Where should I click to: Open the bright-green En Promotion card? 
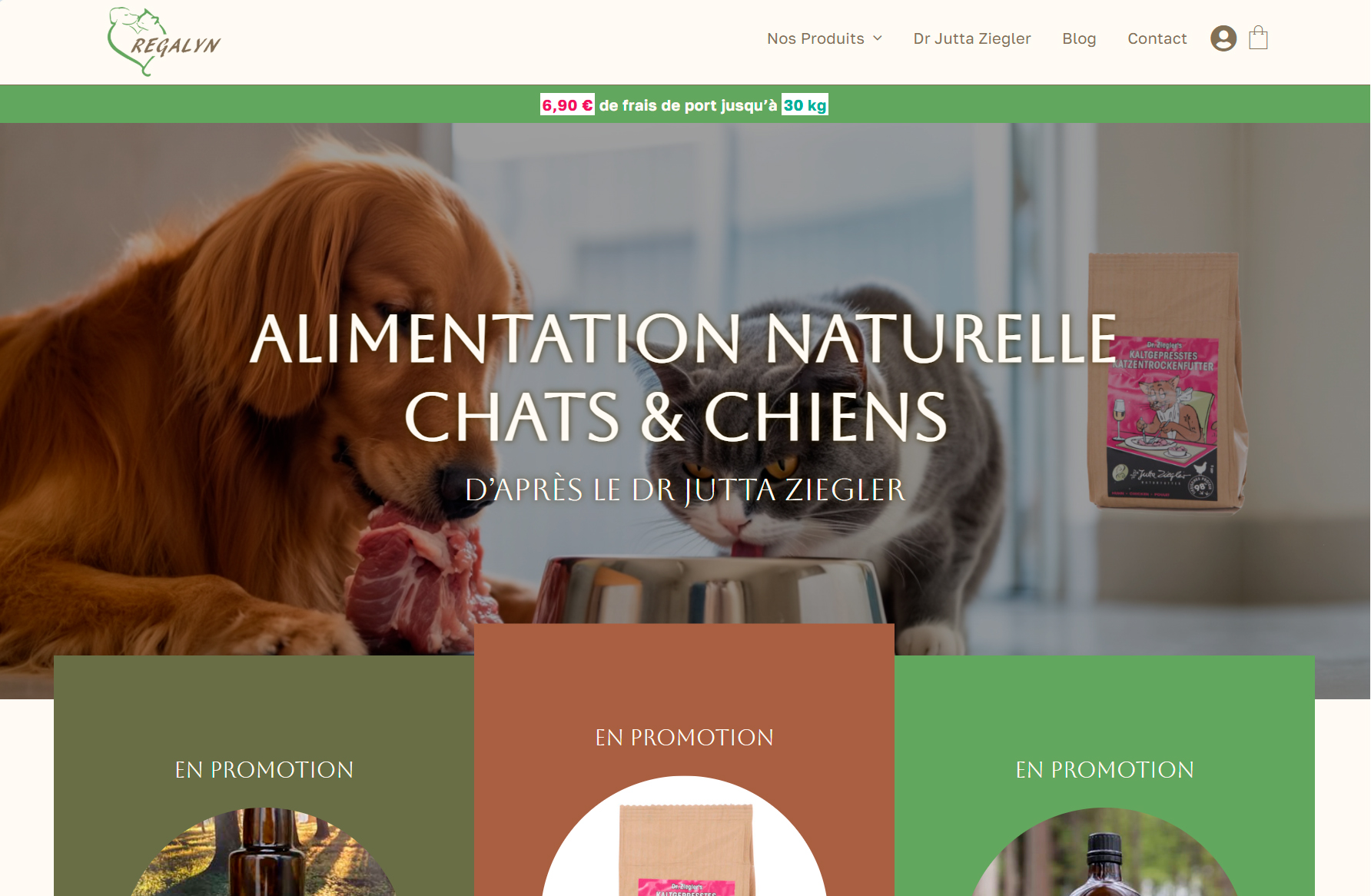click(x=1104, y=775)
